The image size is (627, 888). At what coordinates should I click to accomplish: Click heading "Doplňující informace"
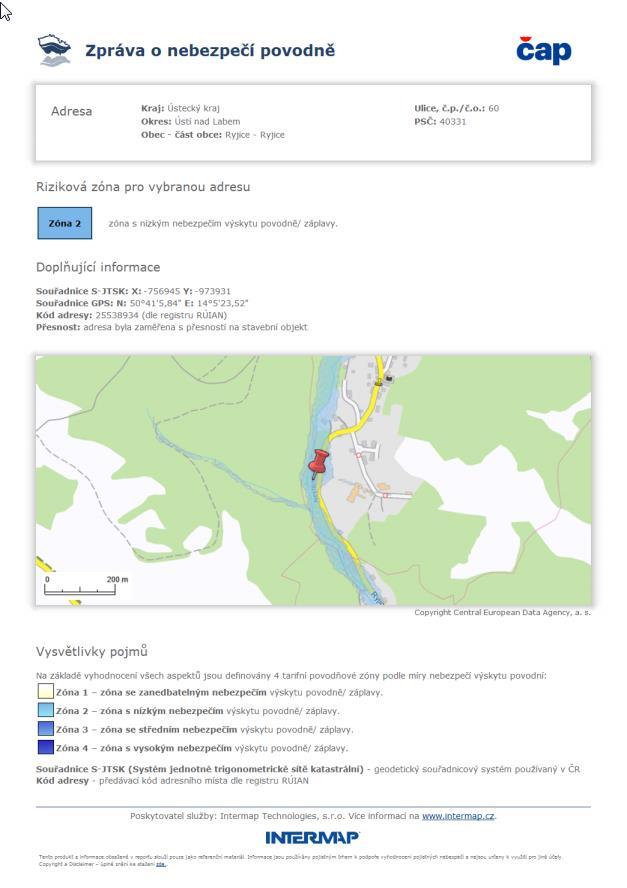tap(98, 267)
